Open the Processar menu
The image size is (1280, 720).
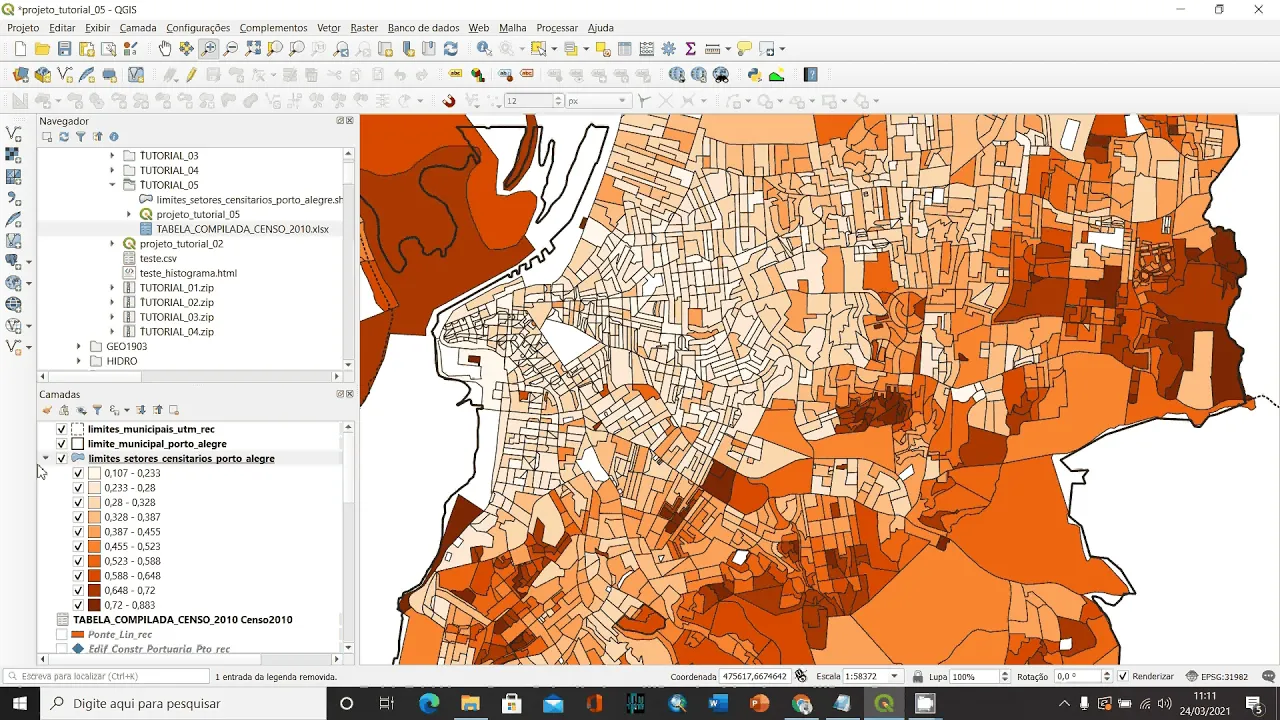(557, 28)
